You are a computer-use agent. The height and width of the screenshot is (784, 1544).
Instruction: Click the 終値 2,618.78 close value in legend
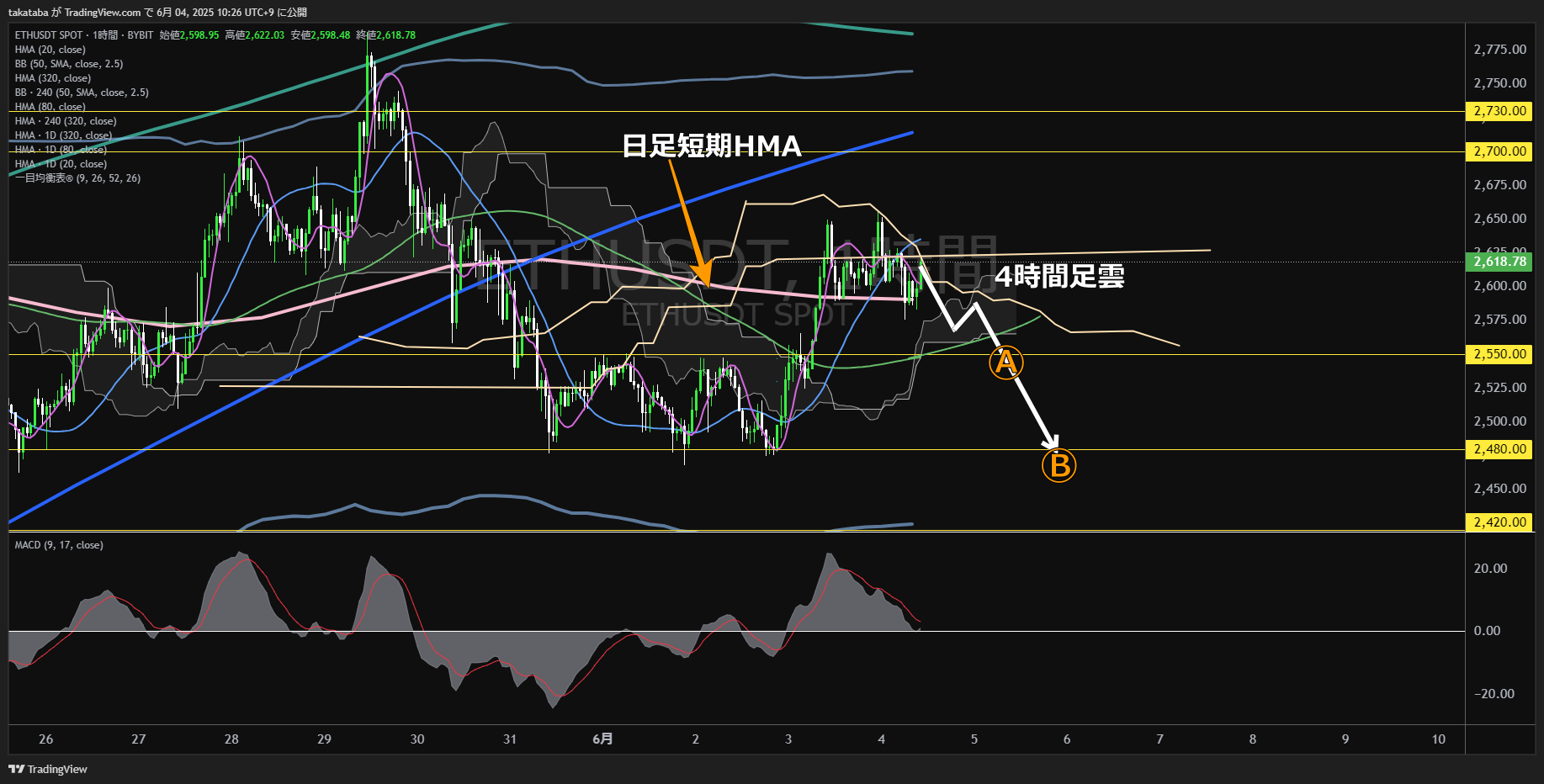[x=386, y=35]
